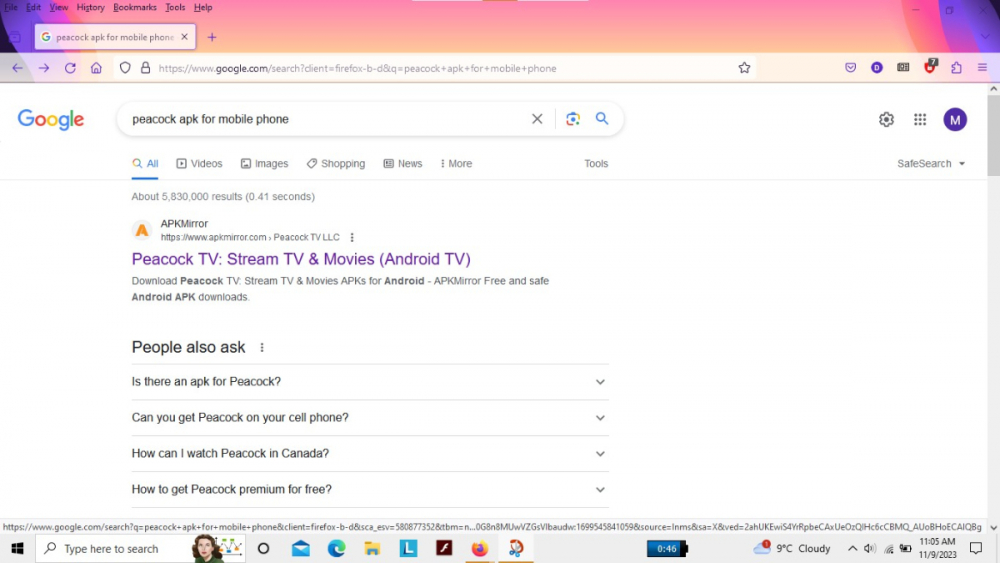The height and width of the screenshot is (563, 1000).
Task: Expand 'How can I watch Peacock in Canada?'
Action: 370,453
